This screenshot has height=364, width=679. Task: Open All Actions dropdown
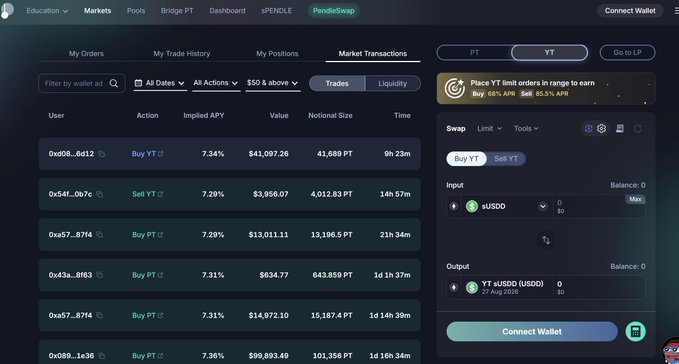pos(215,83)
